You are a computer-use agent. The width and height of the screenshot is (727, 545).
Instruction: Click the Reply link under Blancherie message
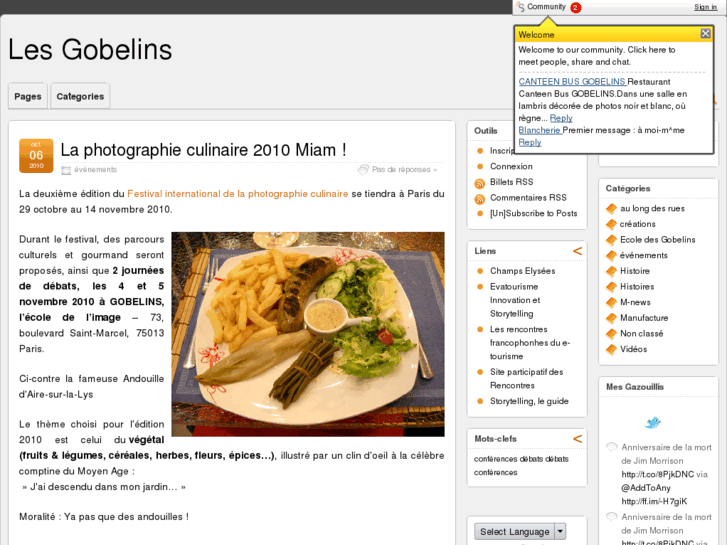(x=529, y=142)
